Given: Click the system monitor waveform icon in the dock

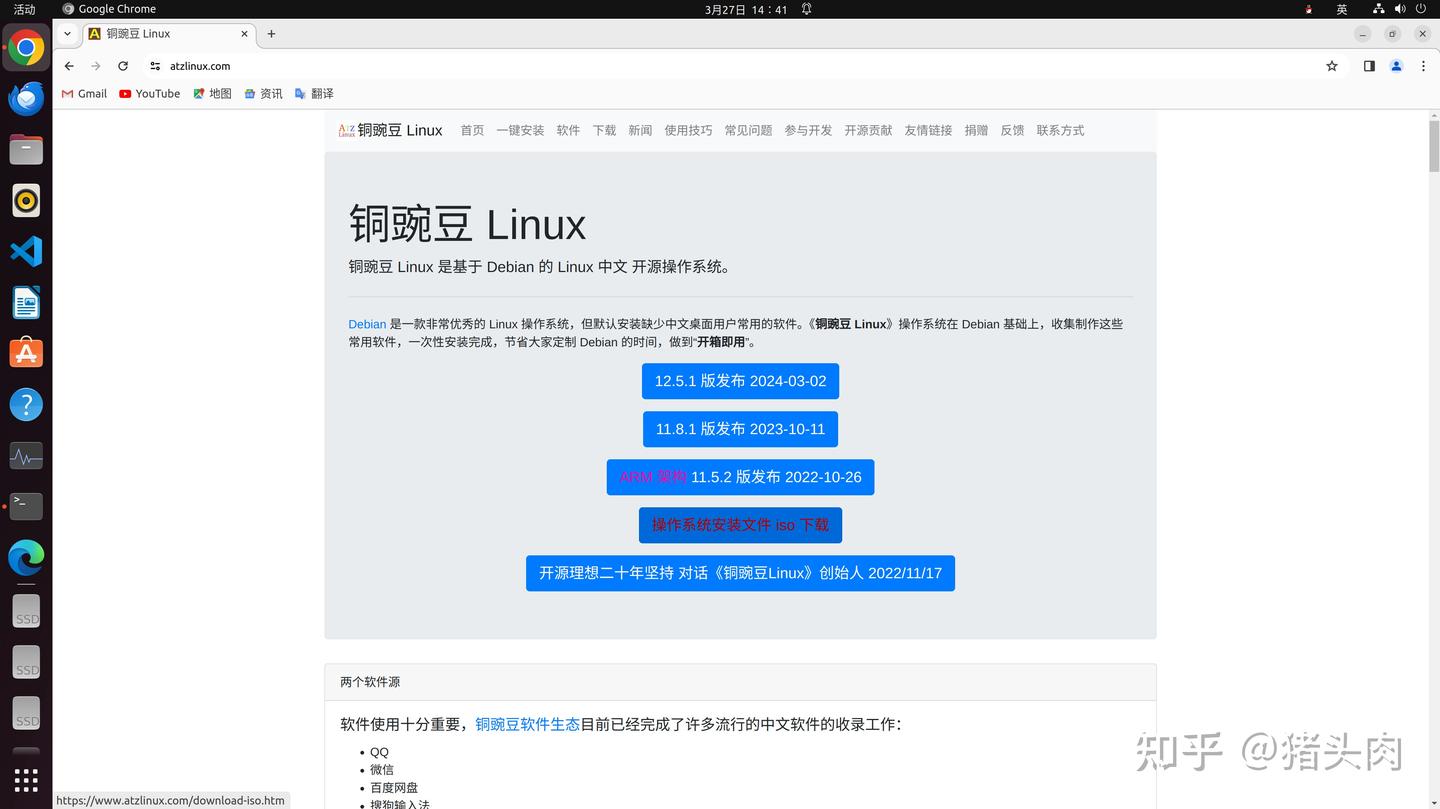Looking at the screenshot, I should [x=25, y=455].
